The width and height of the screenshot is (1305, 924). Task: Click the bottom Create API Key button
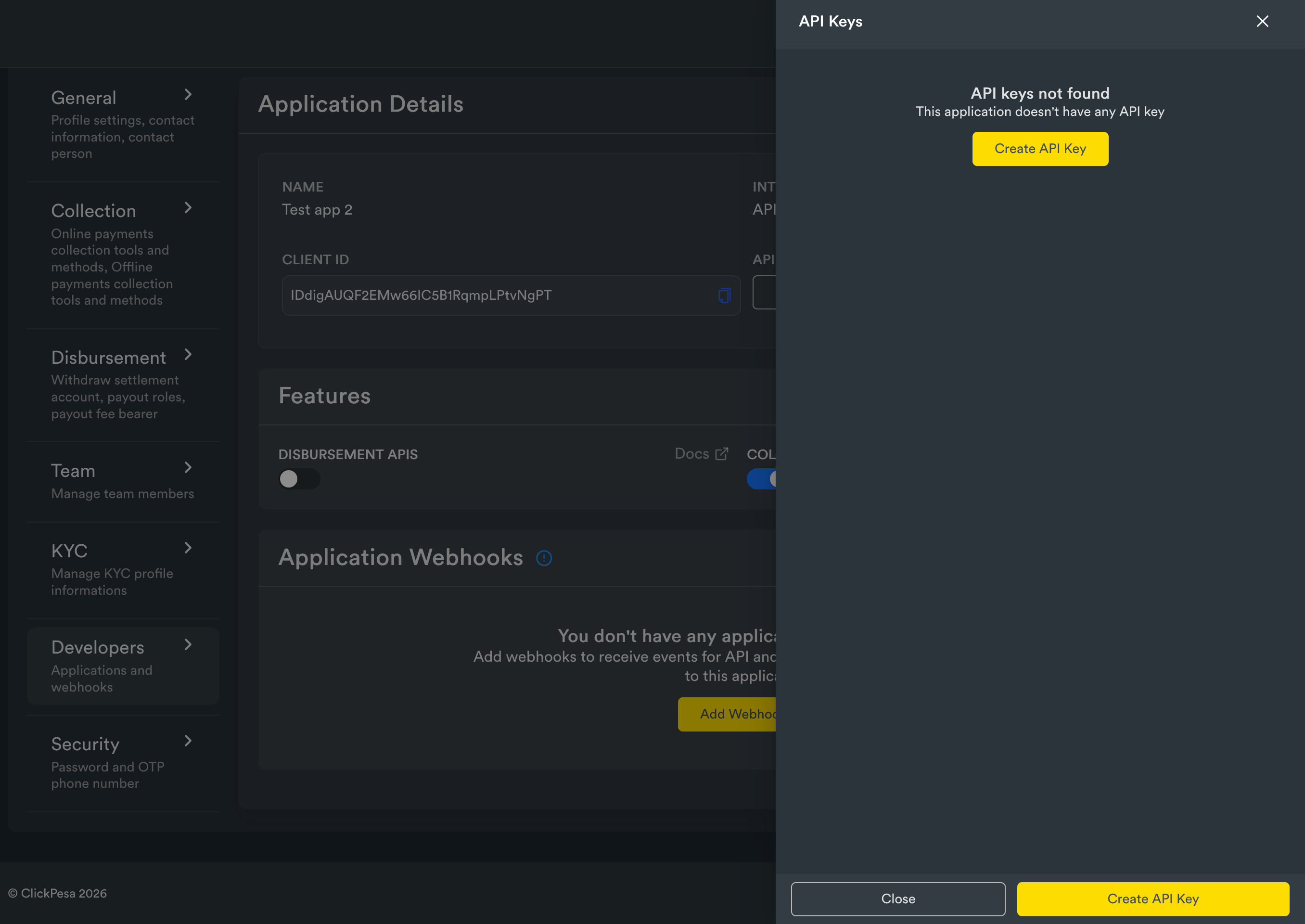[1152, 899]
